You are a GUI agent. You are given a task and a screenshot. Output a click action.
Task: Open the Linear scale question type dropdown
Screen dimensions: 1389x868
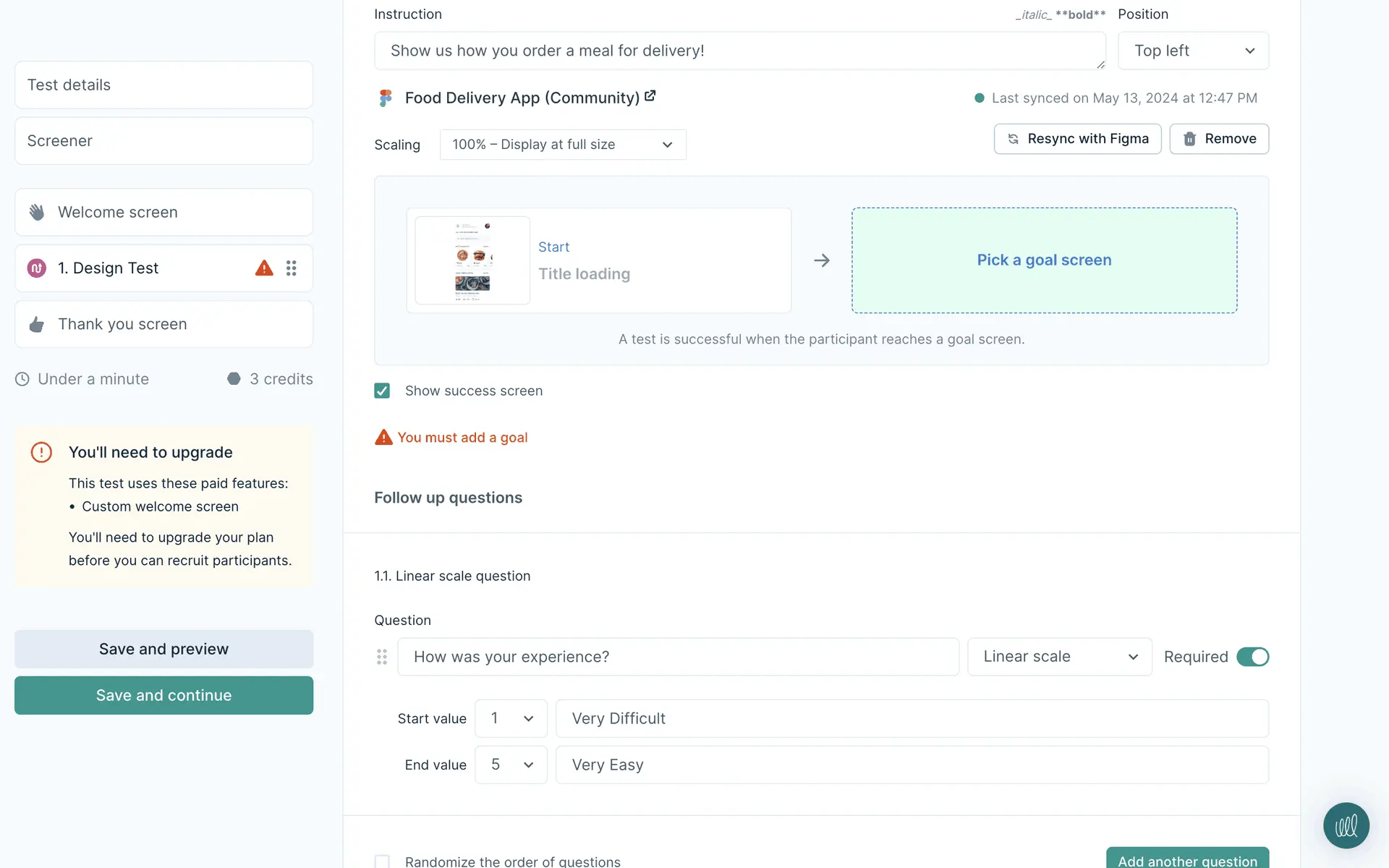point(1059,657)
